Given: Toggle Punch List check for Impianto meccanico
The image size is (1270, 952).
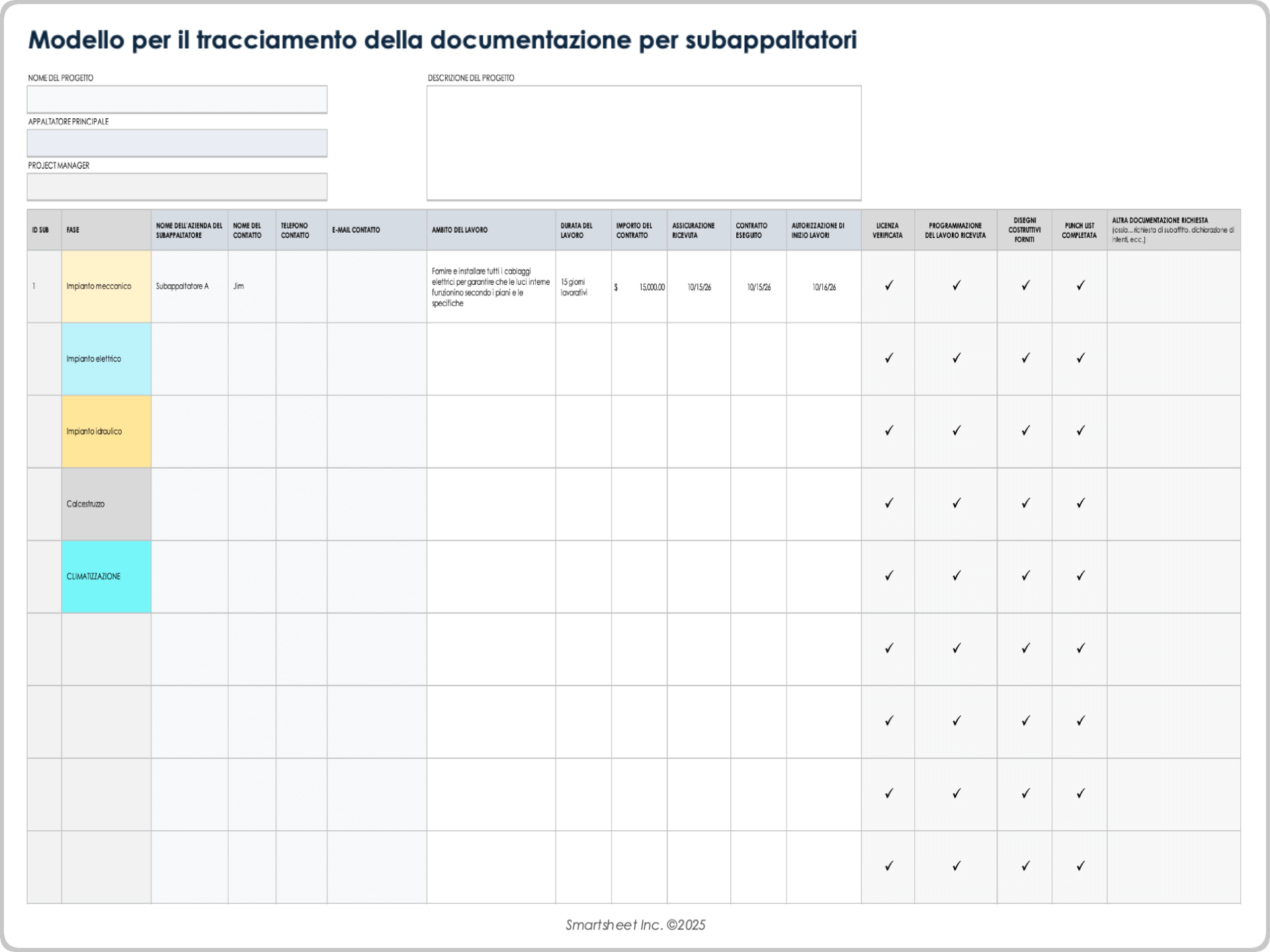Looking at the screenshot, I should click(x=1079, y=286).
